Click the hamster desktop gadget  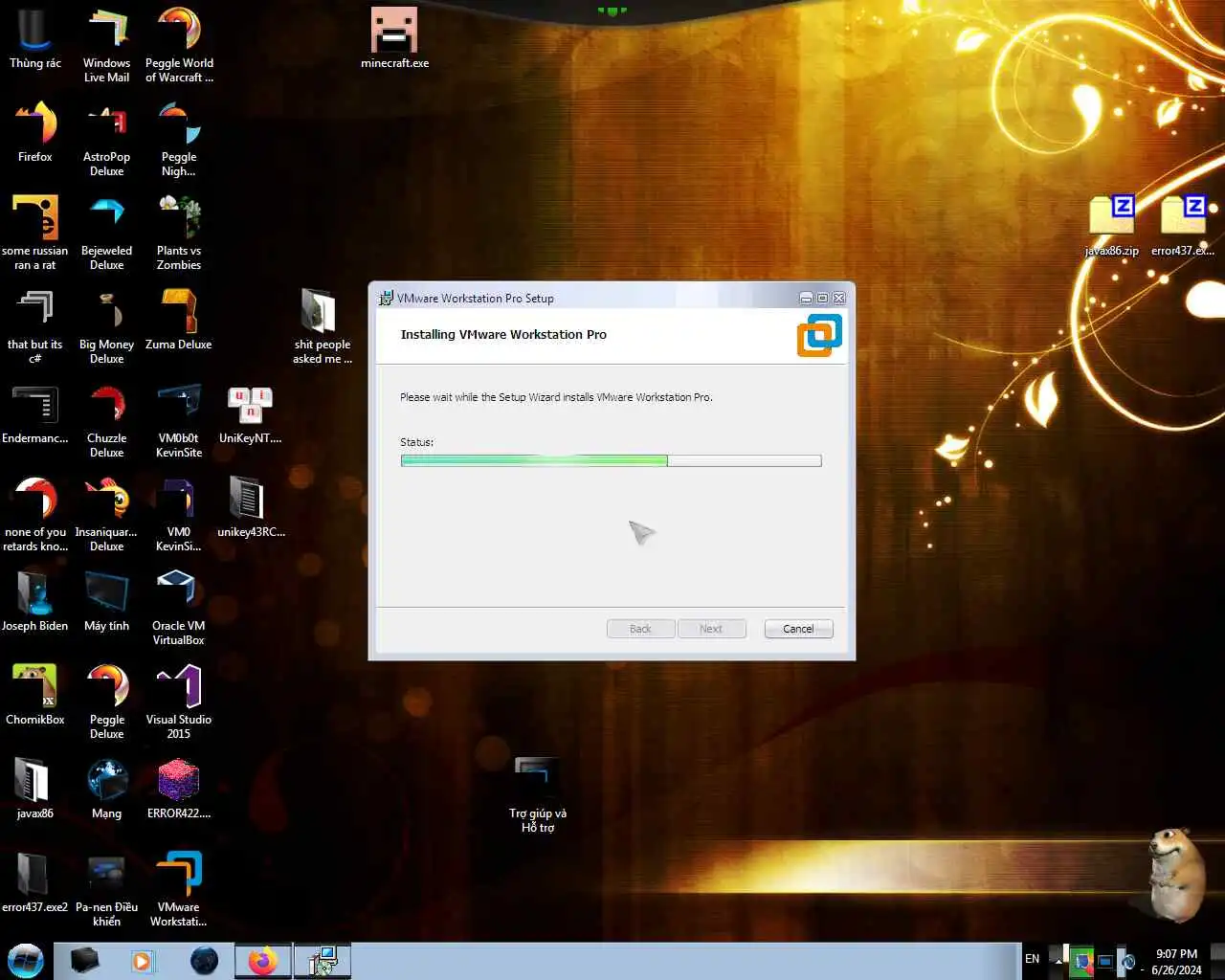(1175, 876)
